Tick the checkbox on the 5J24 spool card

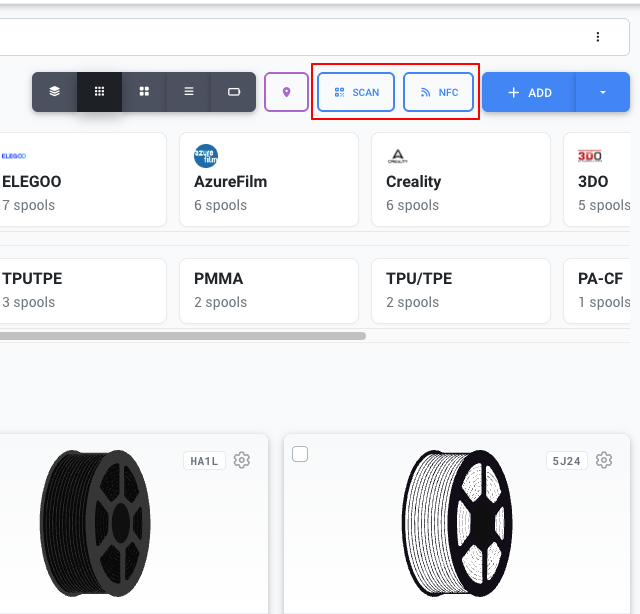coord(300,454)
